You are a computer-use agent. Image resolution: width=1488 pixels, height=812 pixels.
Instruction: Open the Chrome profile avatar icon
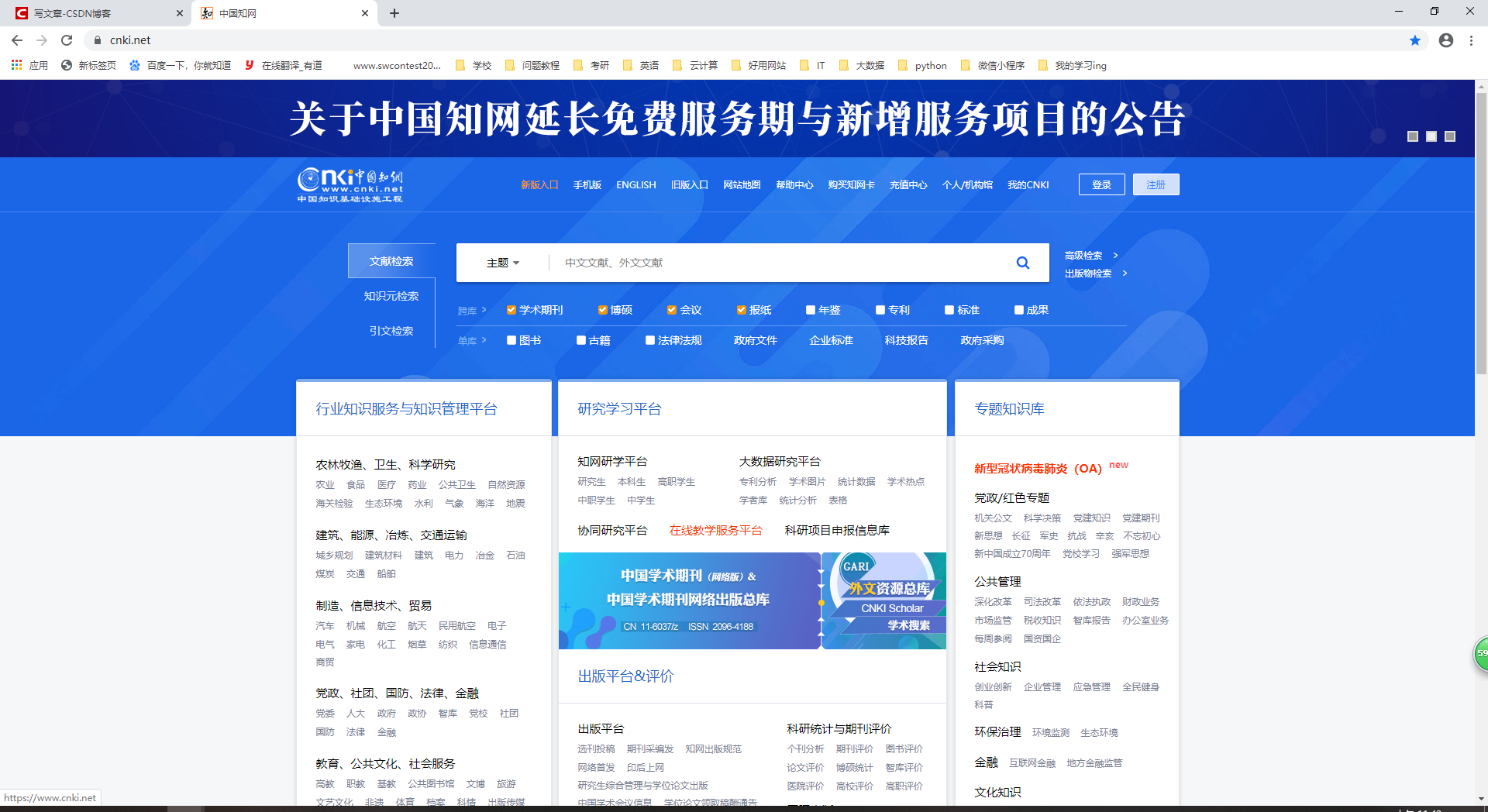click(x=1446, y=40)
